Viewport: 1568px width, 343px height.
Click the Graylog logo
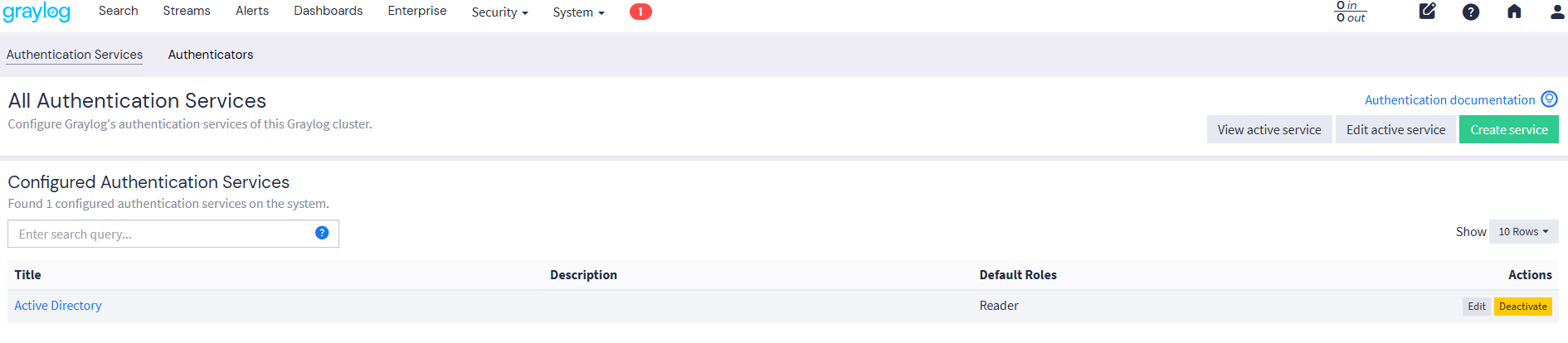[37, 12]
